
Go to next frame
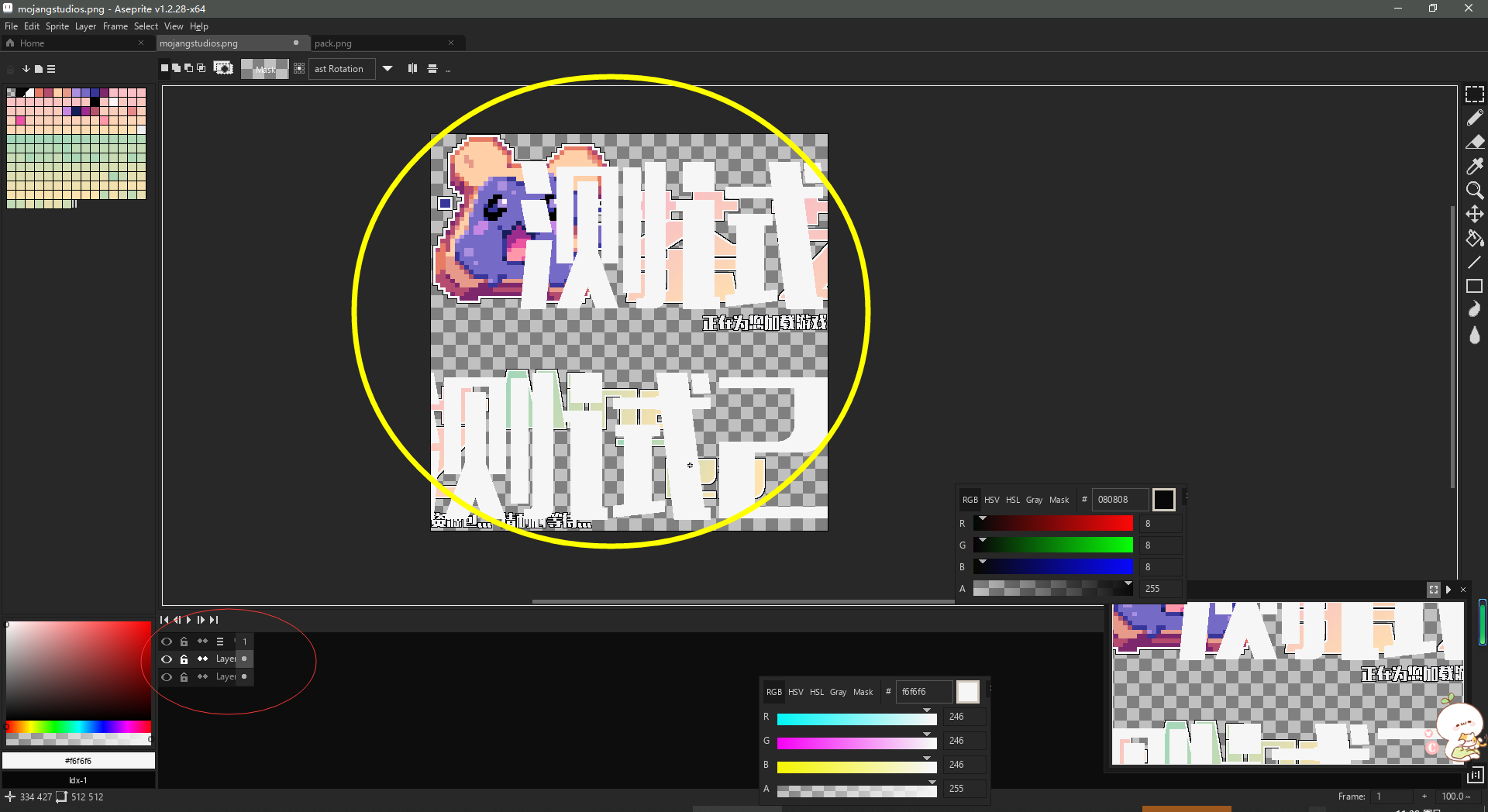click(x=201, y=620)
